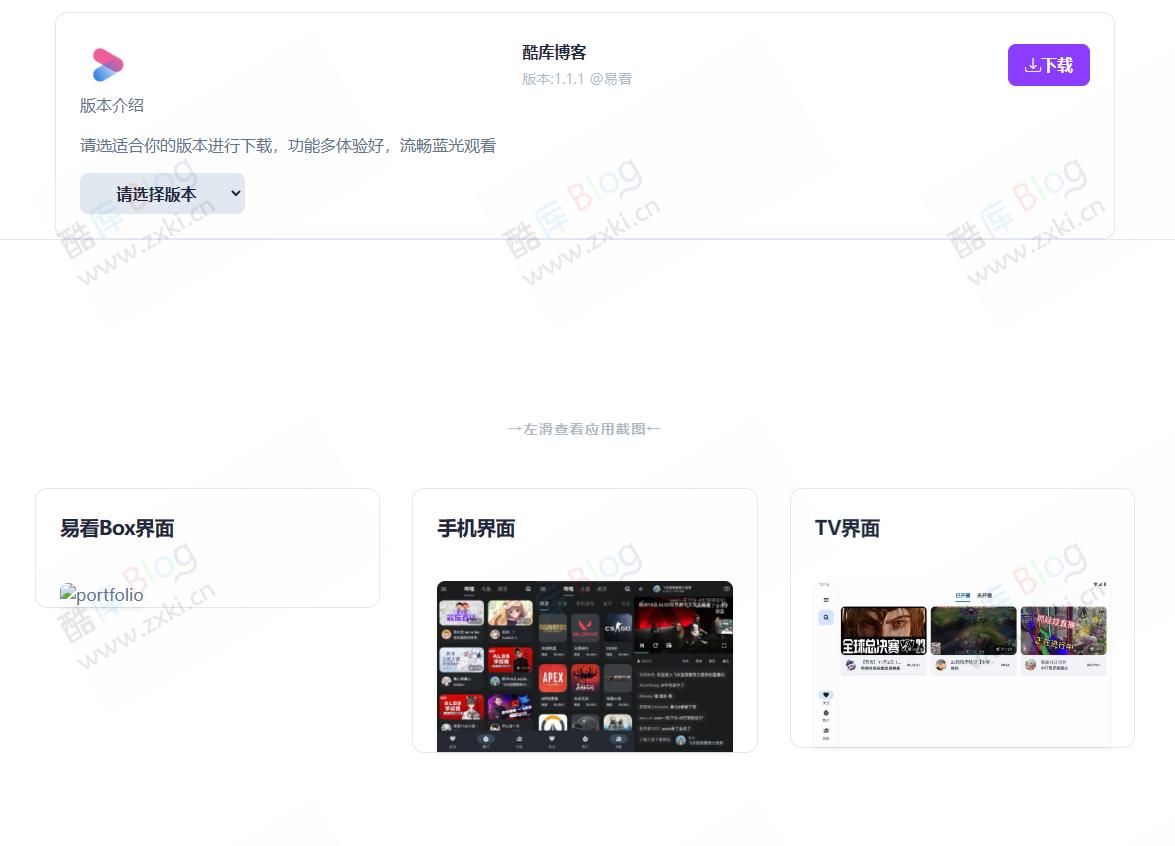Open the 请选择版本 version dropdown
Screen dimensions: 1175x846
pos(162,193)
